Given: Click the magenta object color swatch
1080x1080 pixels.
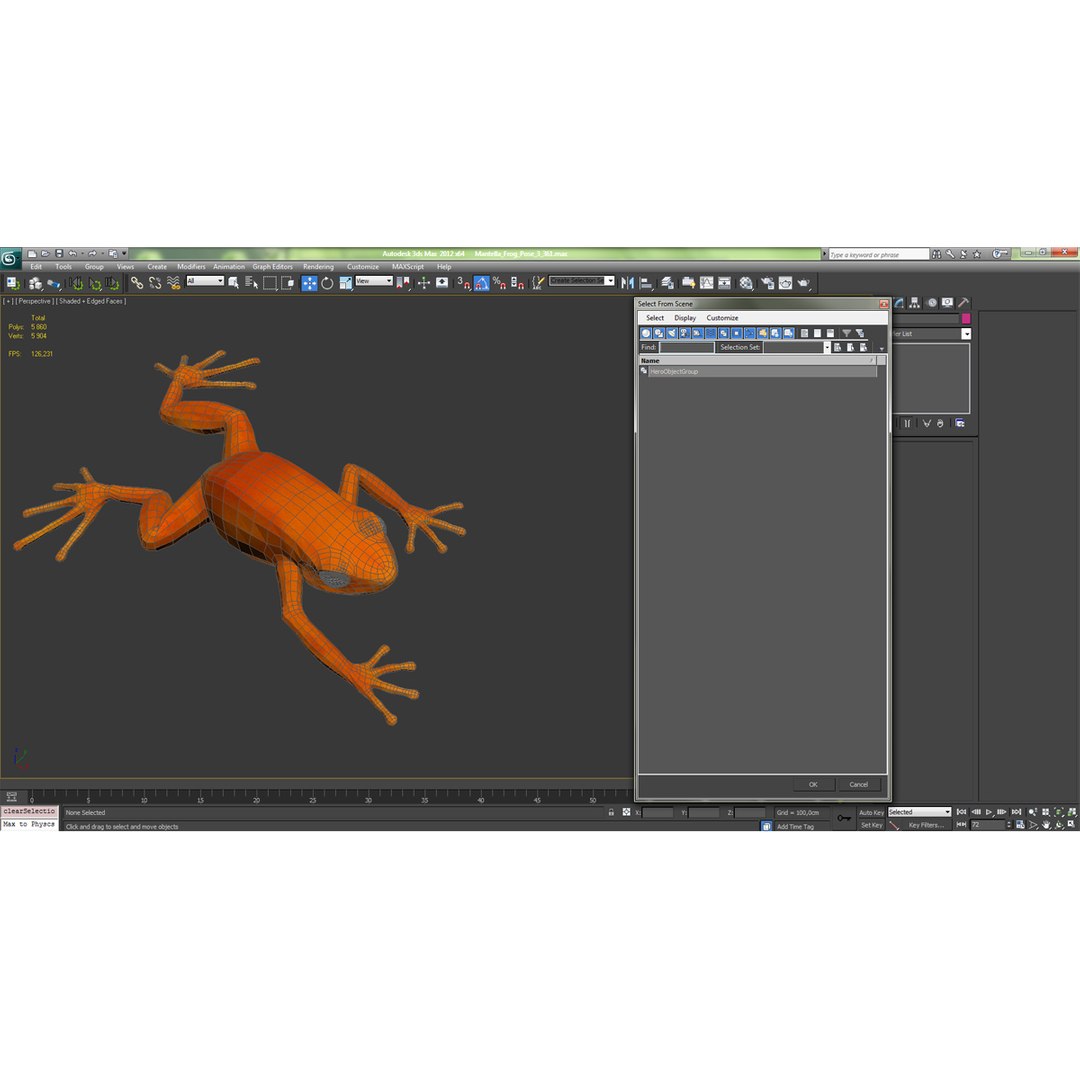Looking at the screenshot, I should (966, 318).
